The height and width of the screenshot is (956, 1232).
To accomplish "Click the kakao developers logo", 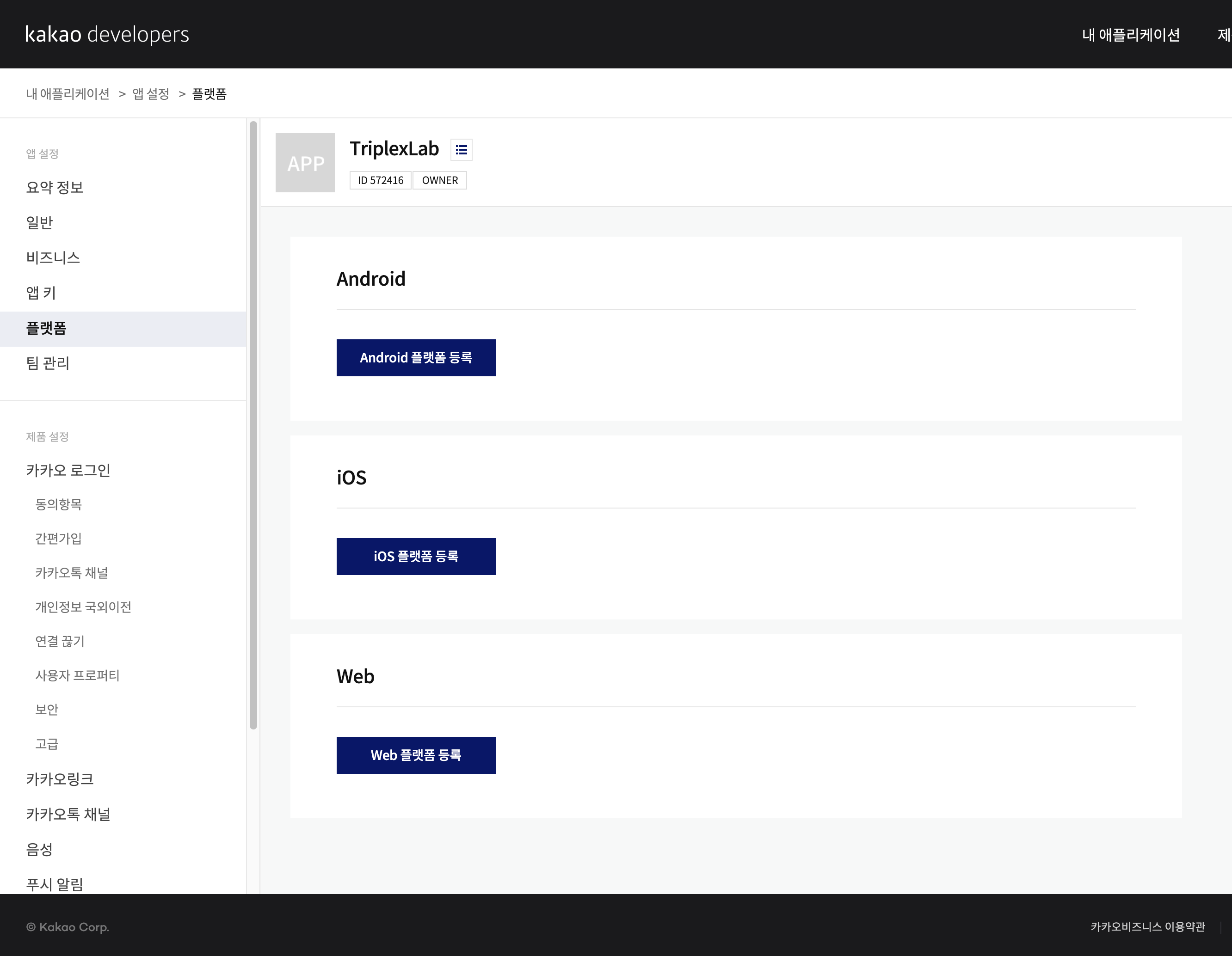I will click(x=107, y=34).
